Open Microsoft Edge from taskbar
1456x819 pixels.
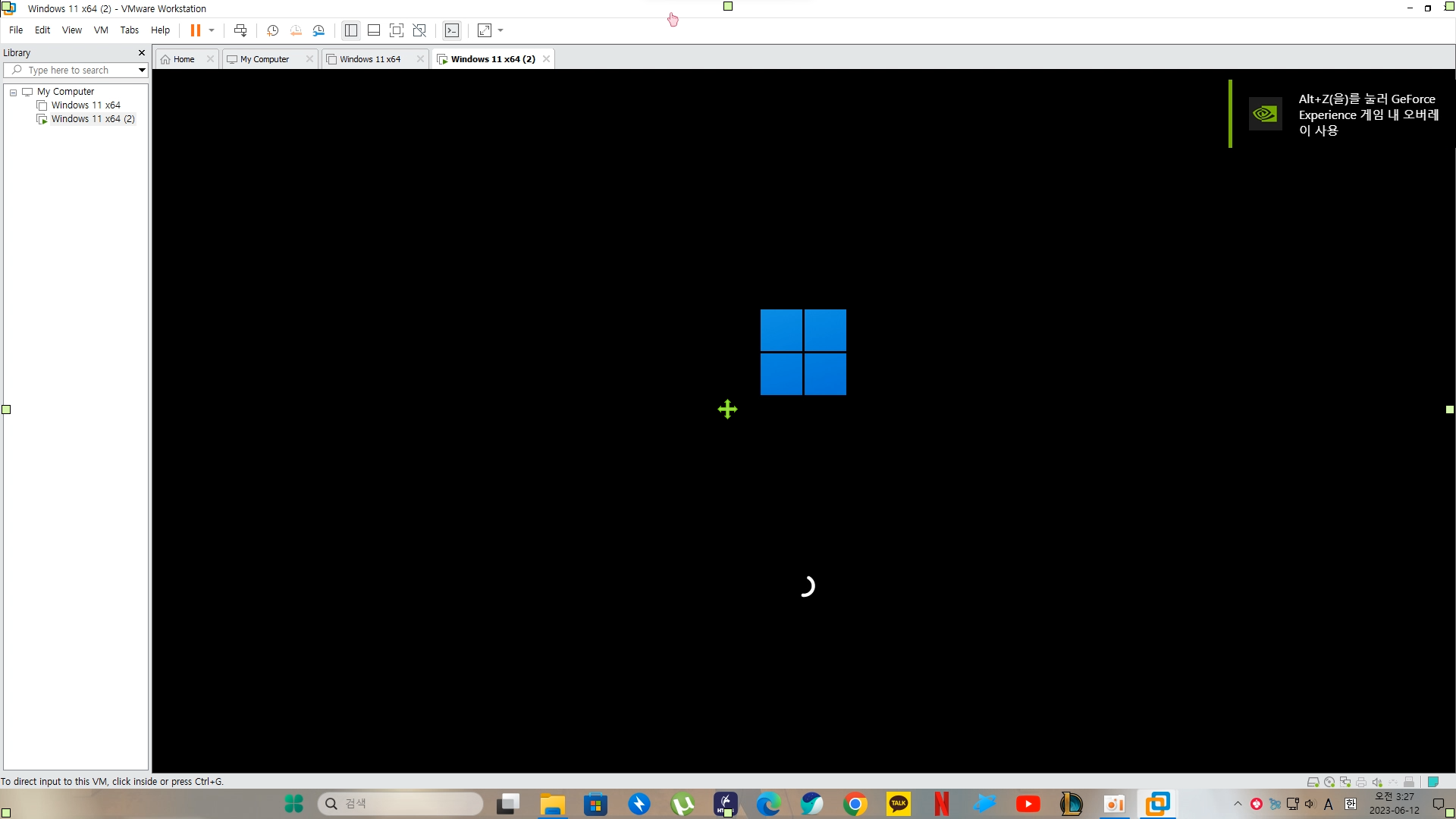pyautogui.click(x=768, y=804)
